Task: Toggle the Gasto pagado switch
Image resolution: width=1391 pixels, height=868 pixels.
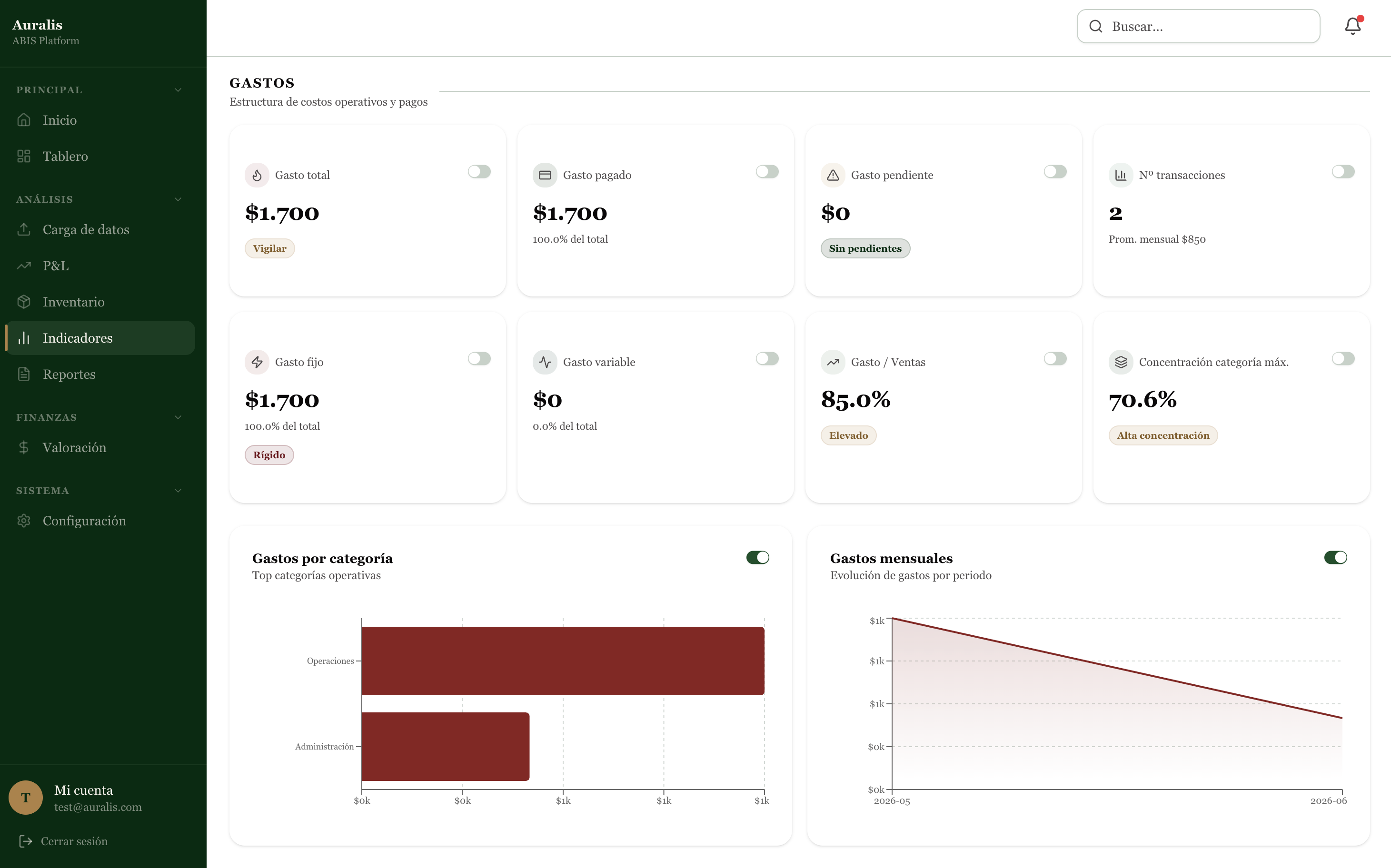Action: [x=767, y=172]
